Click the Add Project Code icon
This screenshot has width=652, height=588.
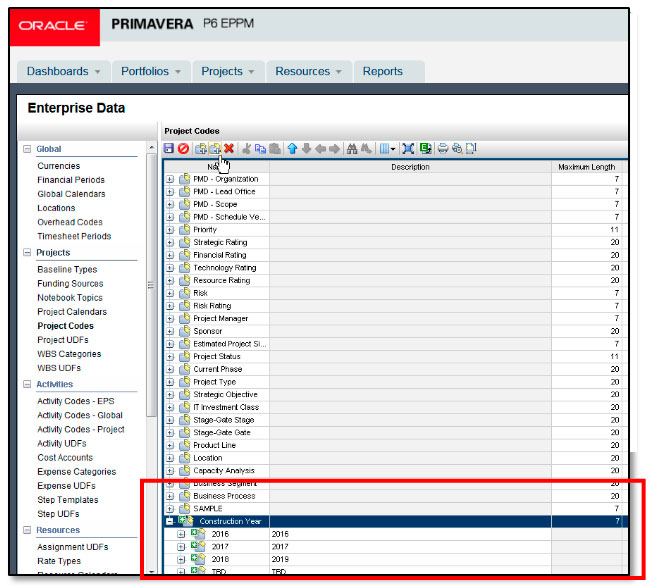(201, 148)
